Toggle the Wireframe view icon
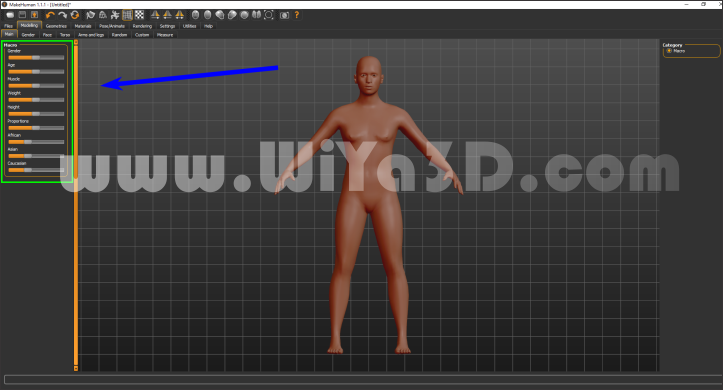Viewport: 723px width, 390px height. (103, 15)
